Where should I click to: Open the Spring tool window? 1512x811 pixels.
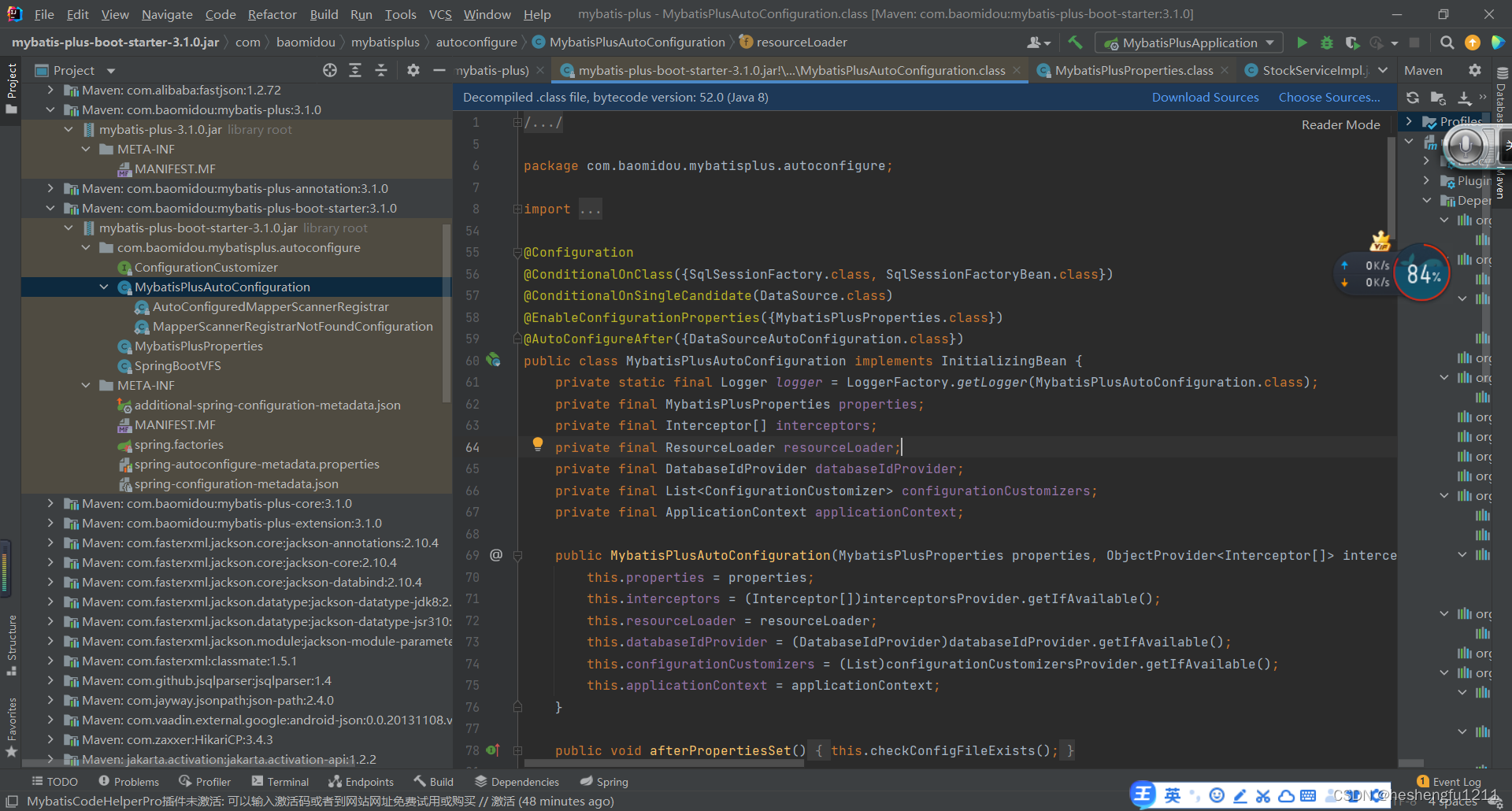coord(604,781)
